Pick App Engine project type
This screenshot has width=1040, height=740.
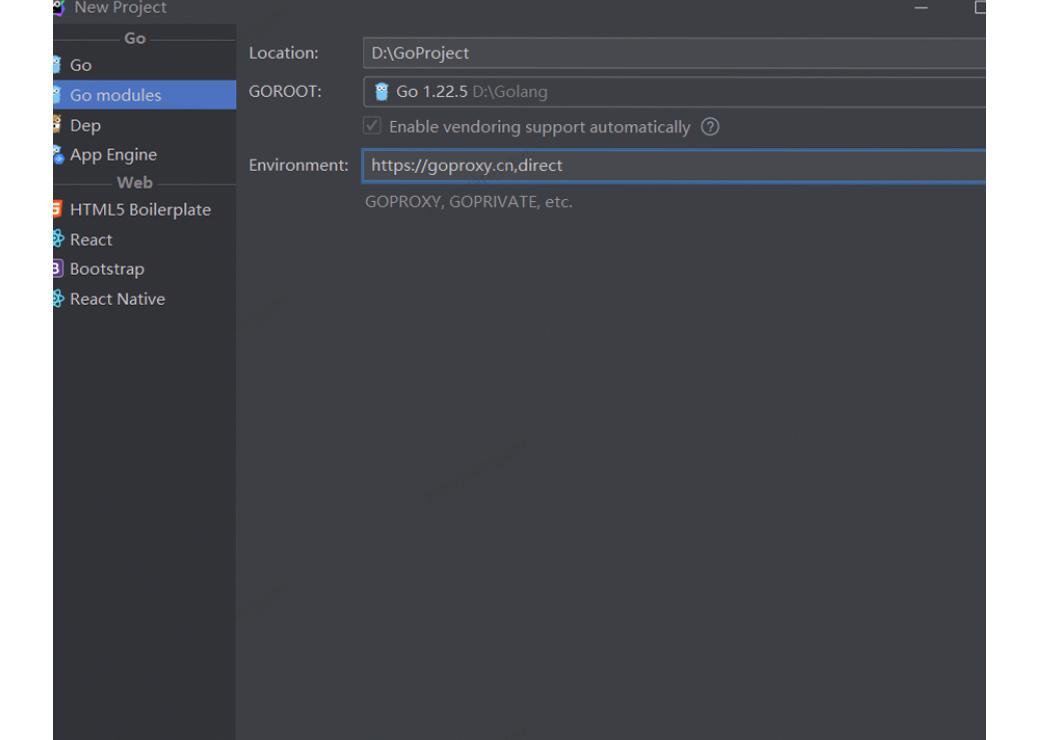[x=145, y=154]
